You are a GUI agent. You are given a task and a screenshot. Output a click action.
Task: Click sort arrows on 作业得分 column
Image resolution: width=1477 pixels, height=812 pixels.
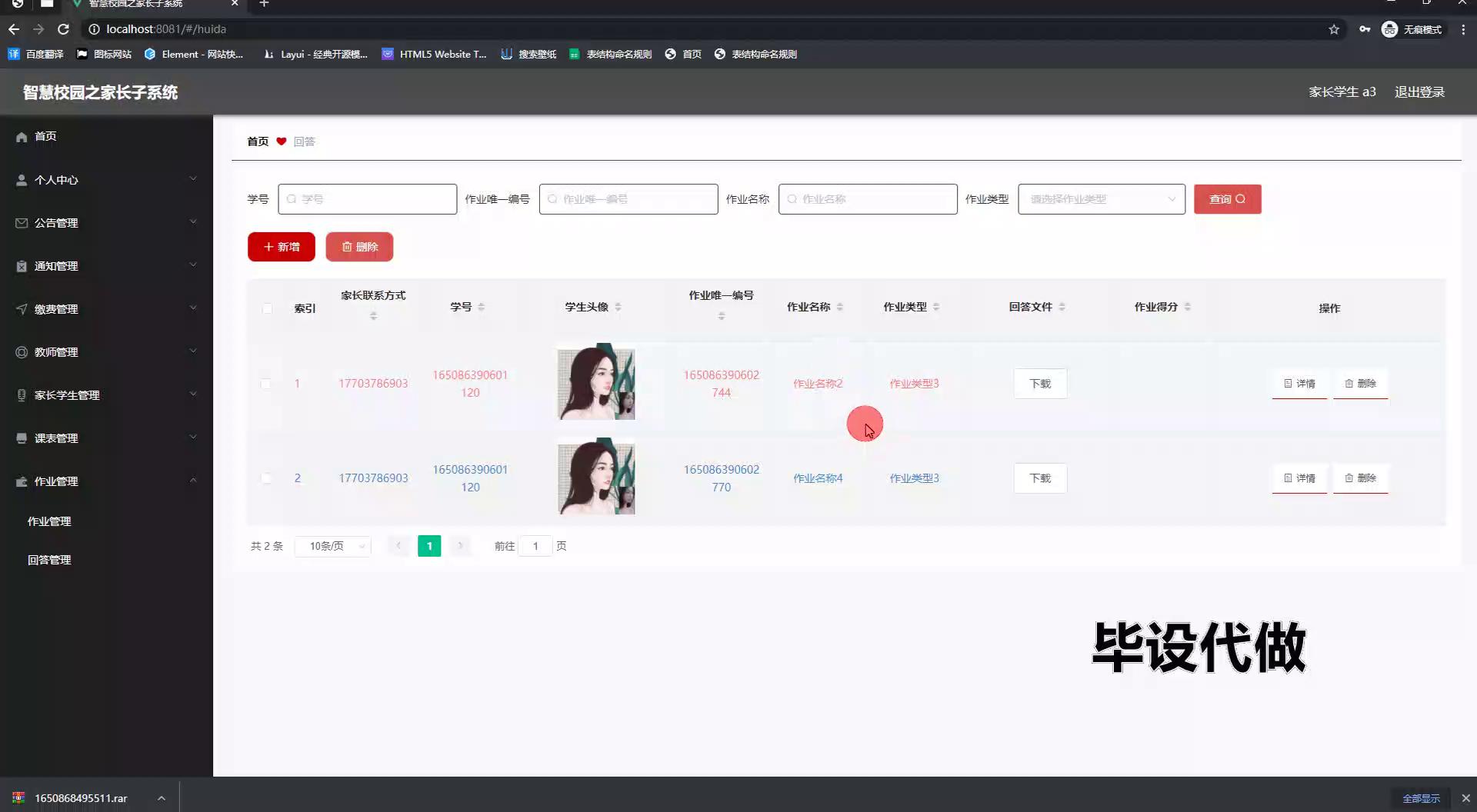pos(1188,307)
